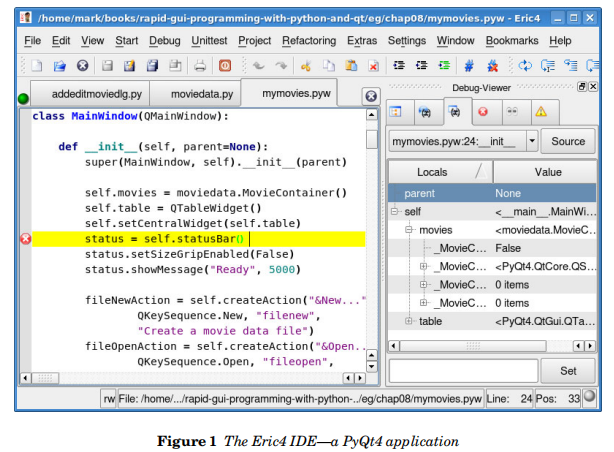This screenshot has height=452, width=614.
Task: Expand the table tree node
Action: click(x=409, y=321)
